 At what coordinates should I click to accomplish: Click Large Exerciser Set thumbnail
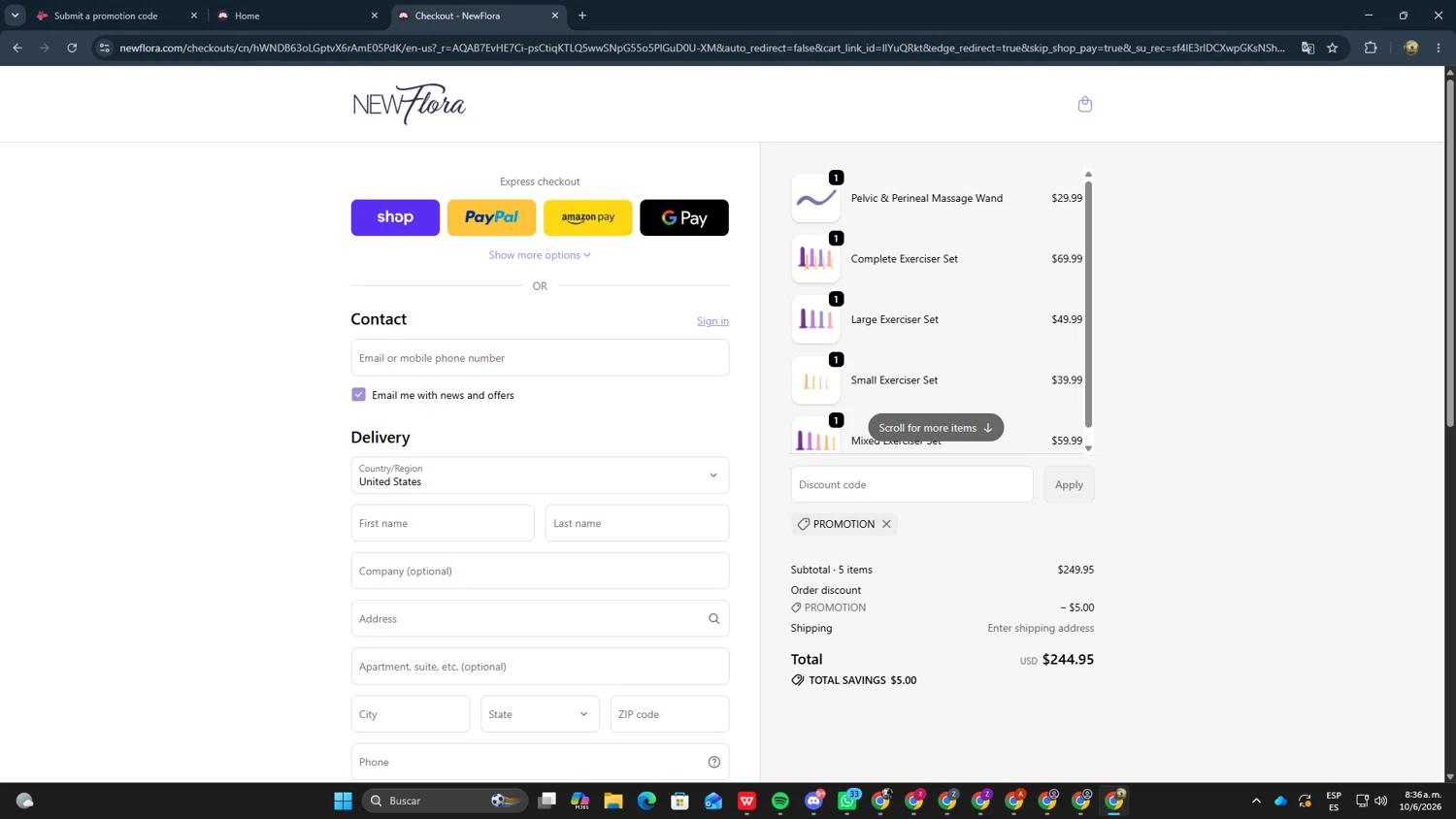coord(815,319)
